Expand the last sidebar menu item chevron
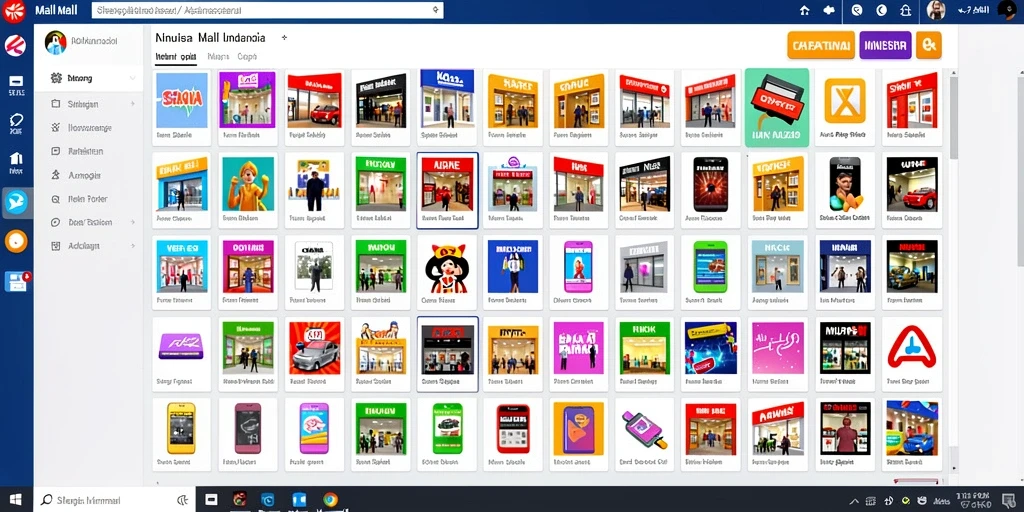 coord(133,246)
